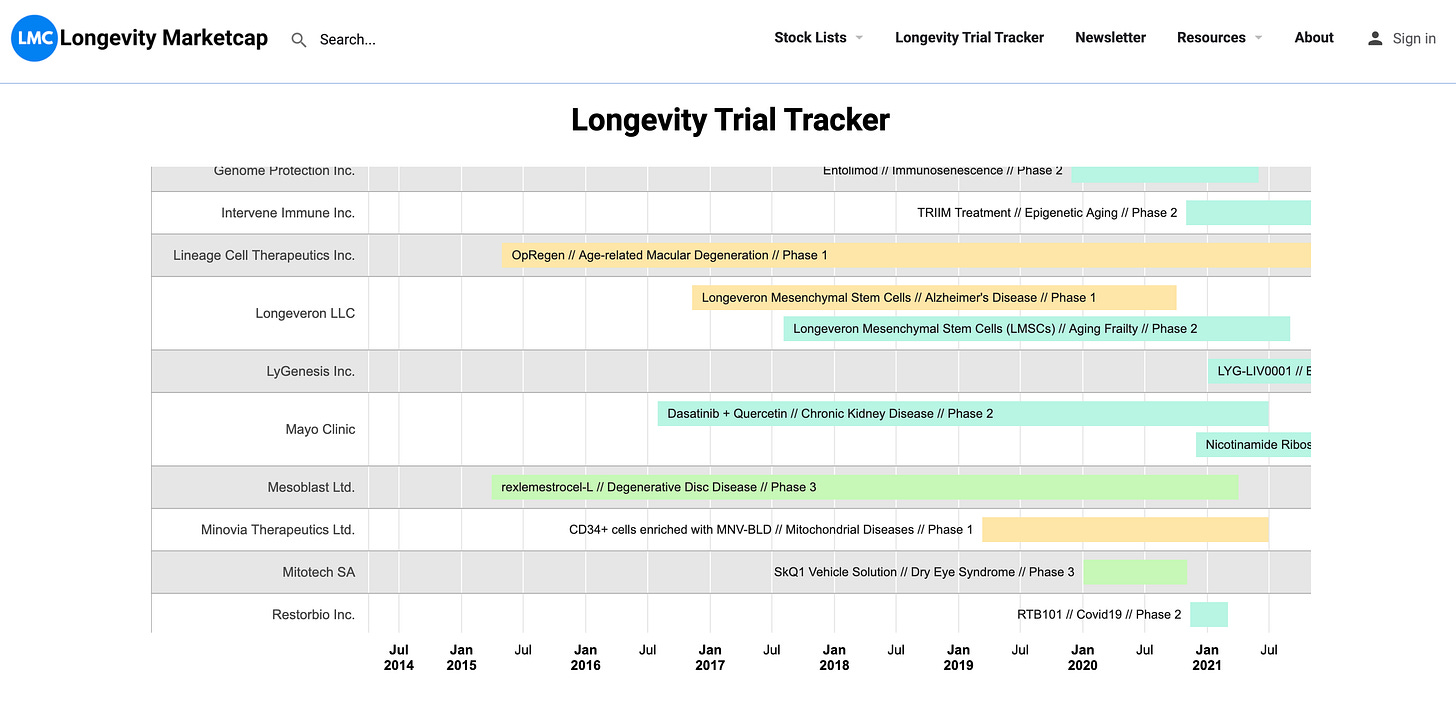
Task: Click the SkQ1 Vehicle Solution label text
Action: pos(924,572)
